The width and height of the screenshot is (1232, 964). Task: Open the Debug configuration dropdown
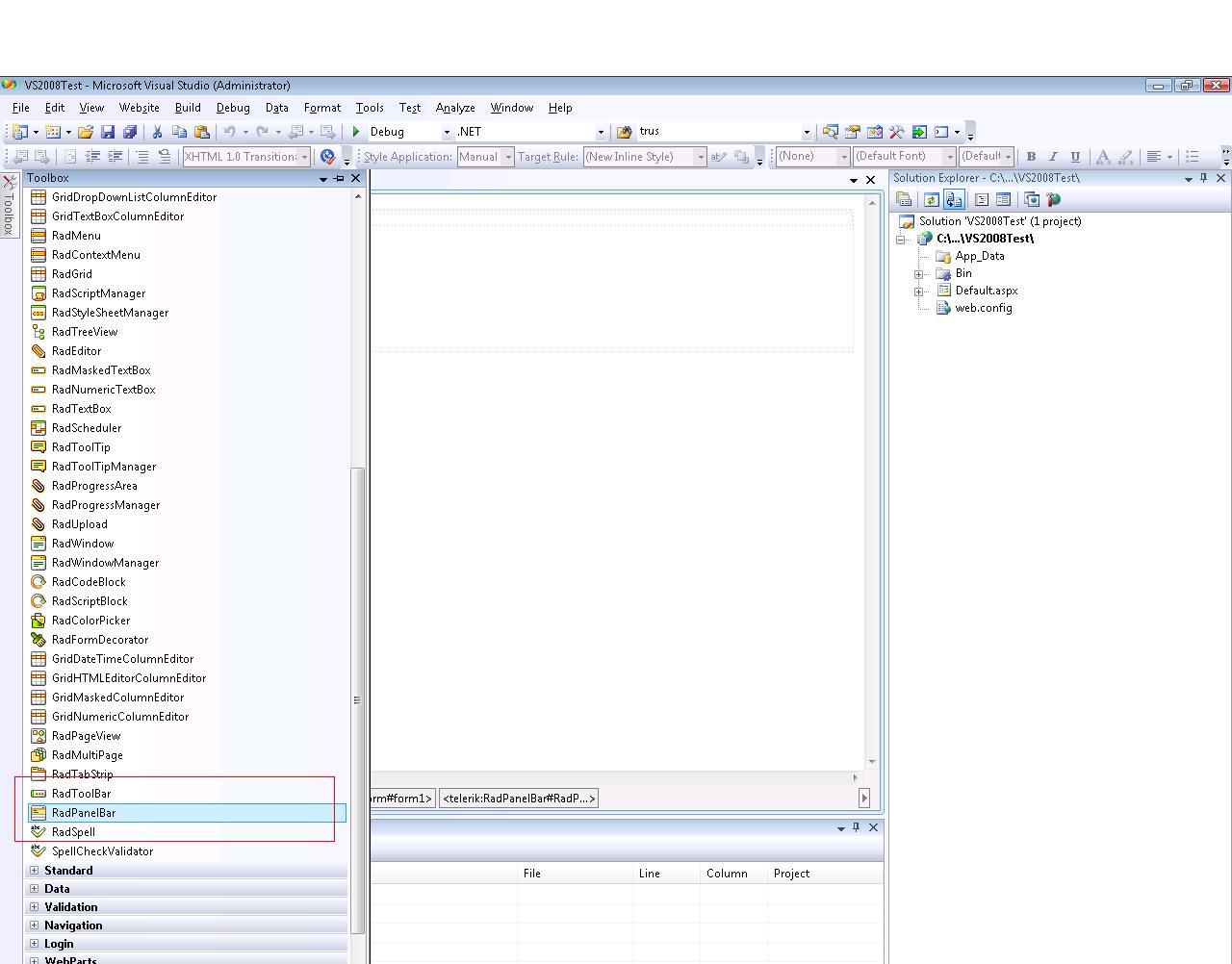click(447, 132)
